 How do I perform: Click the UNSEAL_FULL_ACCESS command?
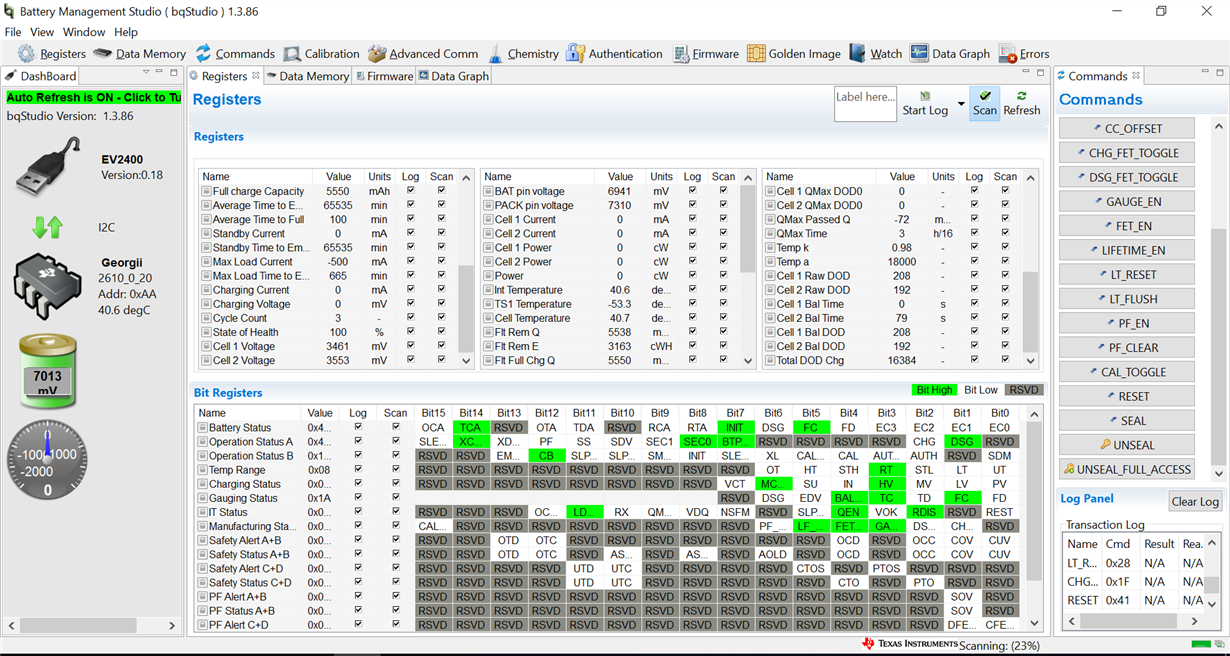1126,469
